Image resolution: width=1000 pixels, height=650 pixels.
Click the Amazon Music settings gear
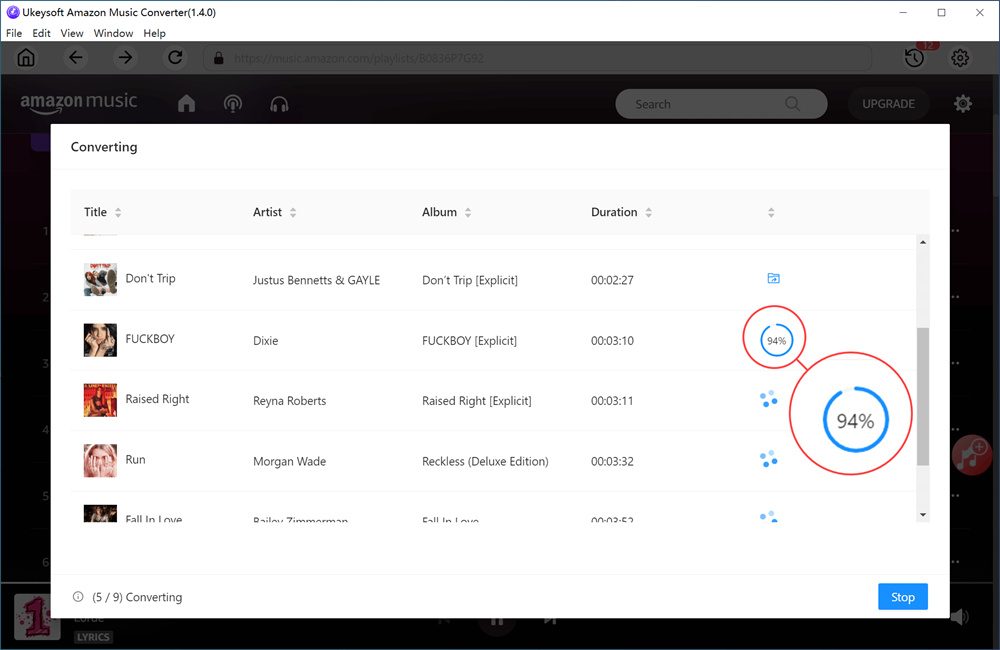[x=962, y=103]
